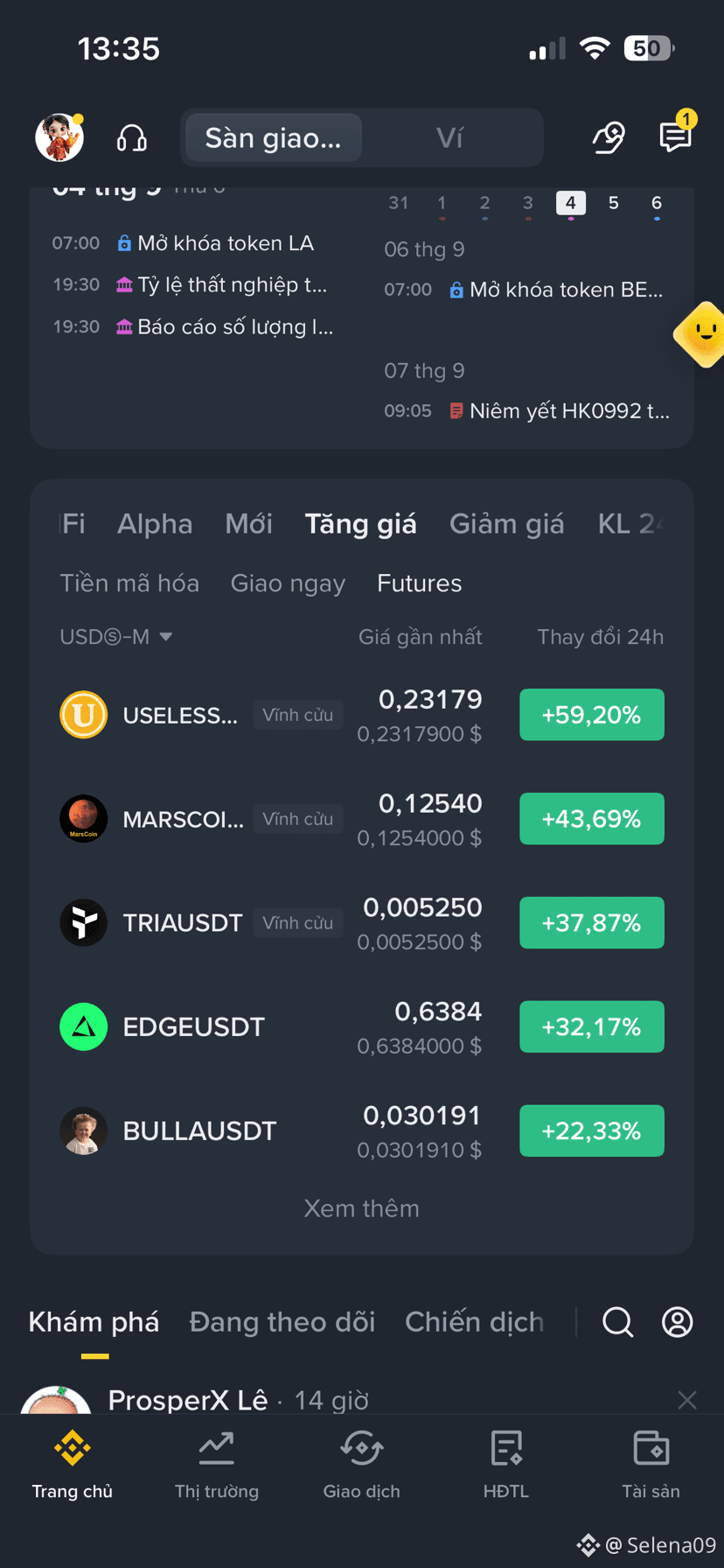Open the user profile icon beside search

click(x=677, y=1321)
